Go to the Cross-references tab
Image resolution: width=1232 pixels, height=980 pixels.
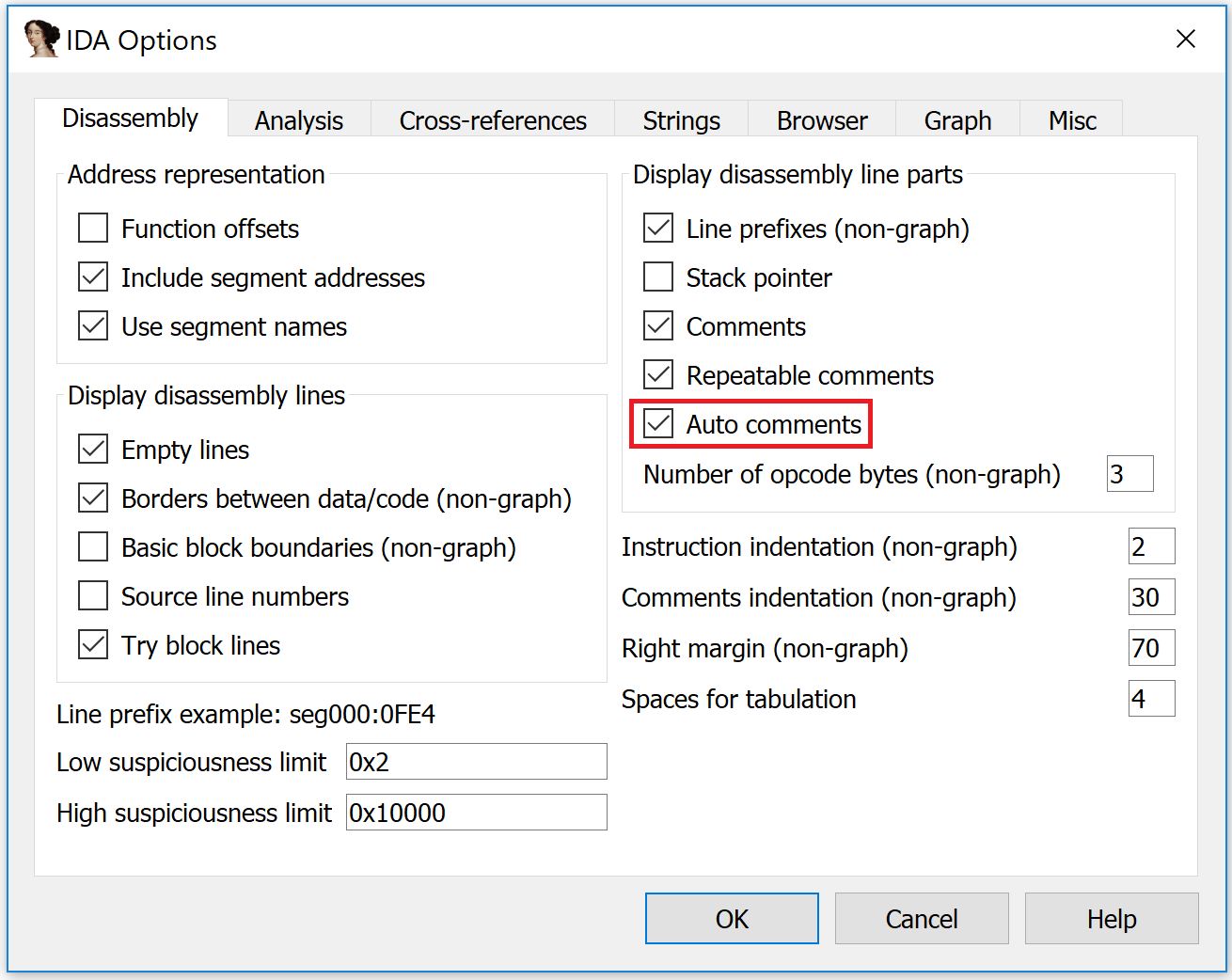(493, 120)
